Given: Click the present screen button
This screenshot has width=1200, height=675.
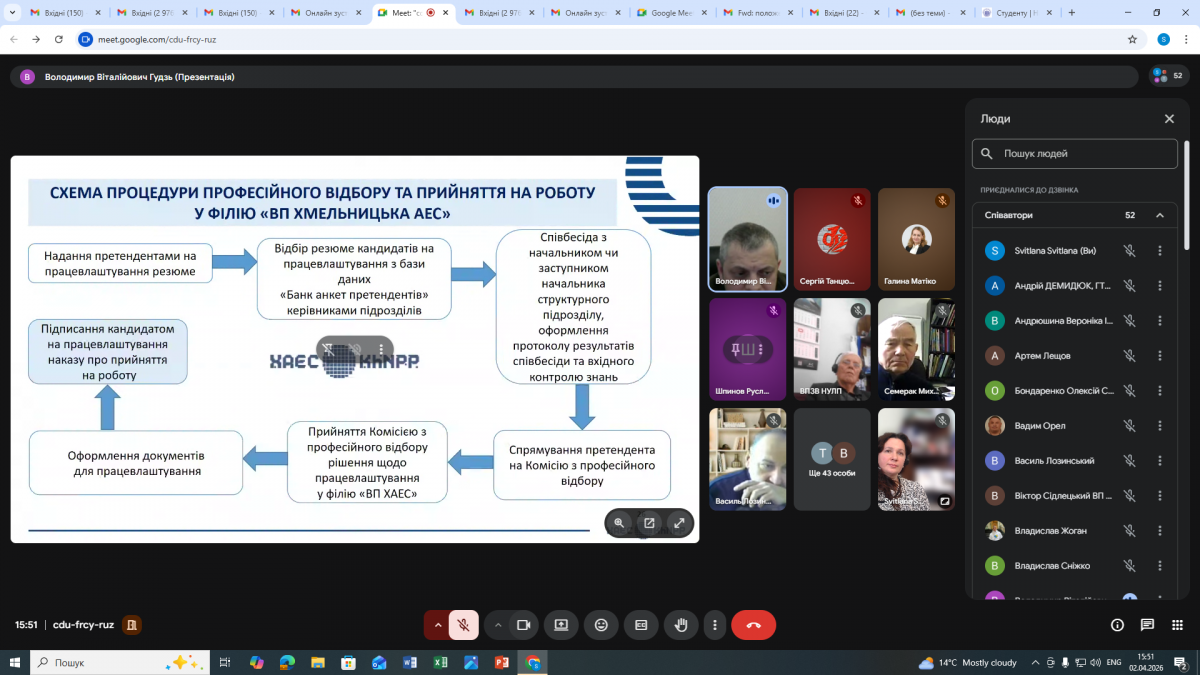Looking at the screenshot, I should [x=561, y=625].
